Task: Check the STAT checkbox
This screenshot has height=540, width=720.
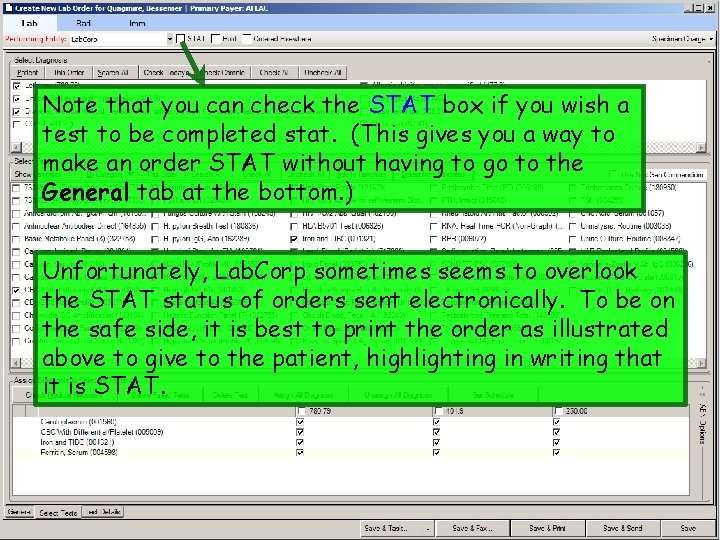Action: 180,39
